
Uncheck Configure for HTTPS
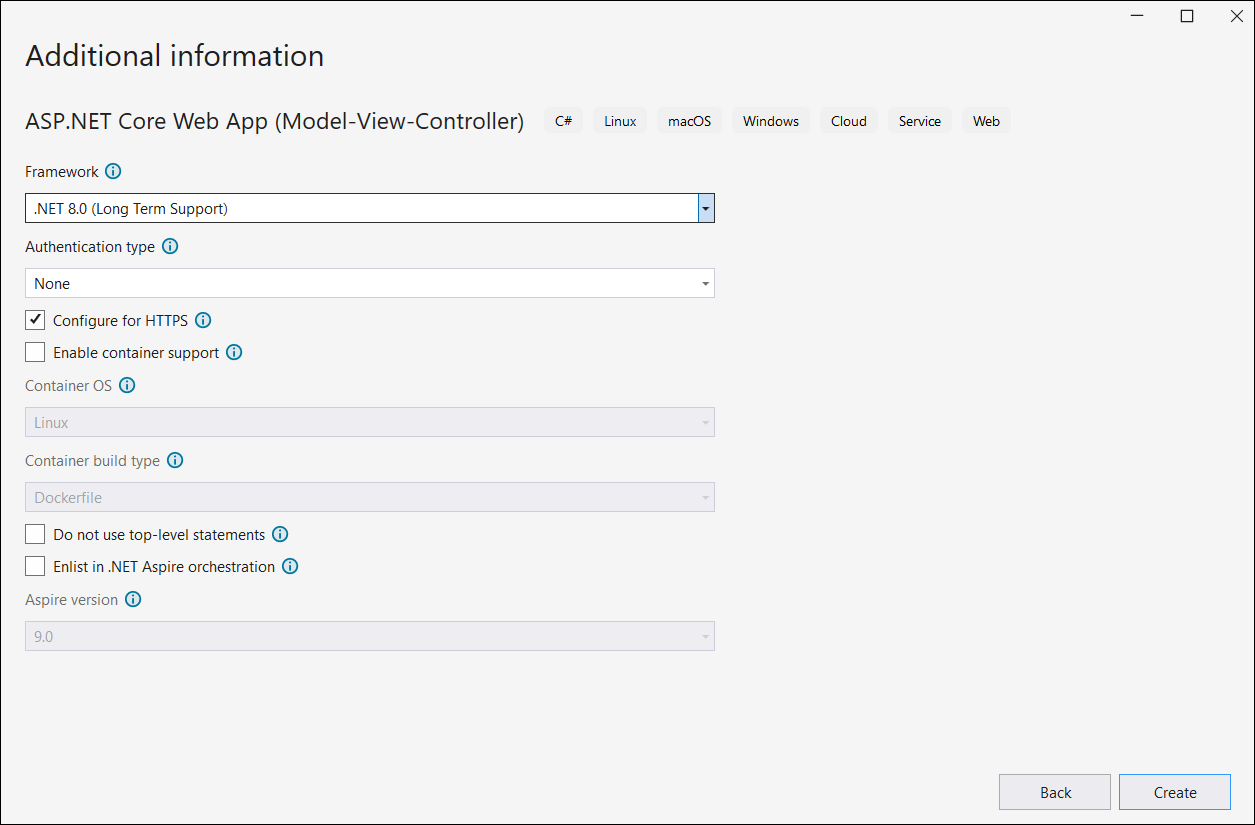pyautogui.click(x=35, y=320)
